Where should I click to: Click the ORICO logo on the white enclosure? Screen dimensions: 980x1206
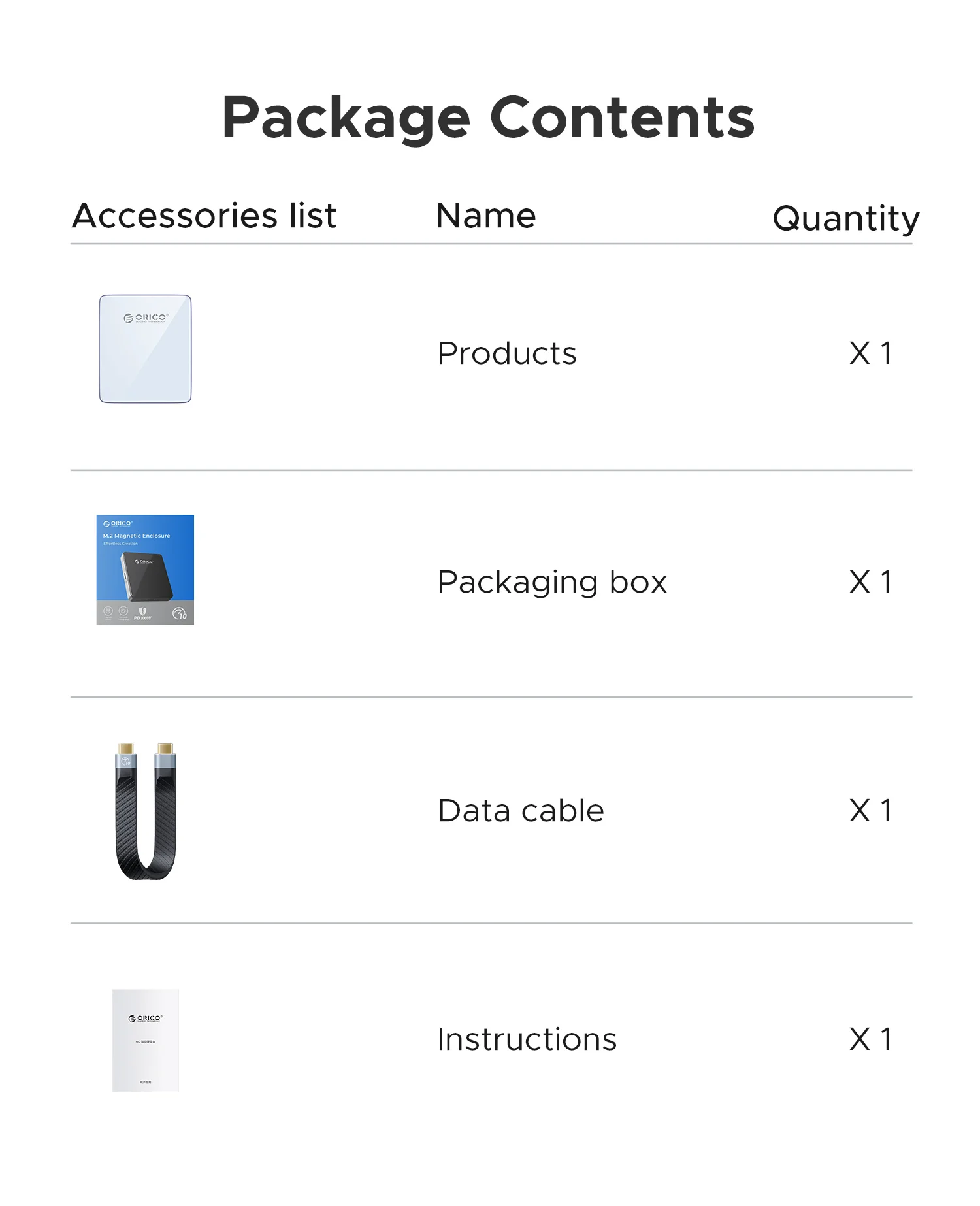tap(146, 318)
